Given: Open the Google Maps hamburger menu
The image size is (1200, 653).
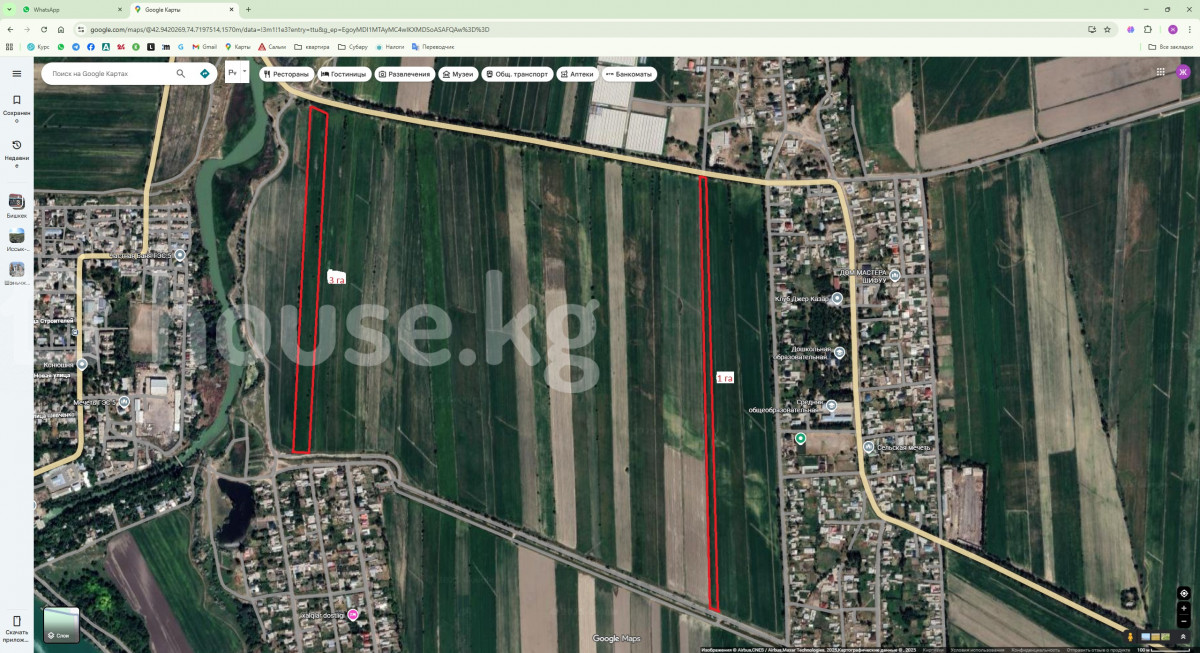Looking at the screenshot, I should coord(16,73).
